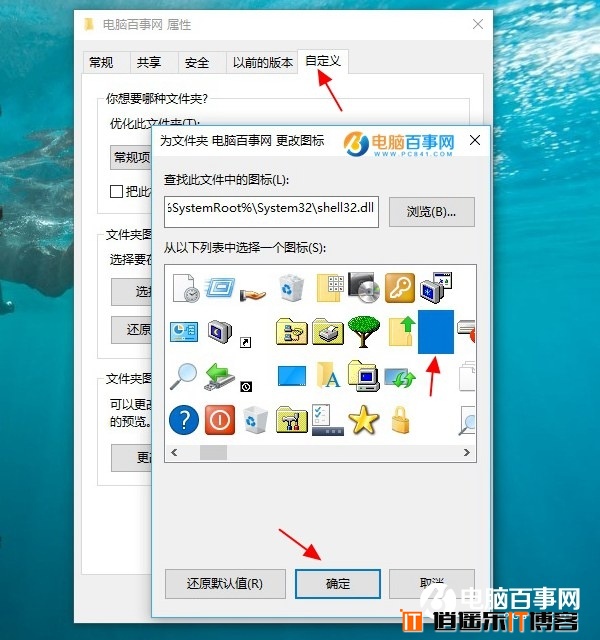Select the empty recycle bin icon in bottom row
This screenshot has width=600, height=640.
click(256, 420)
